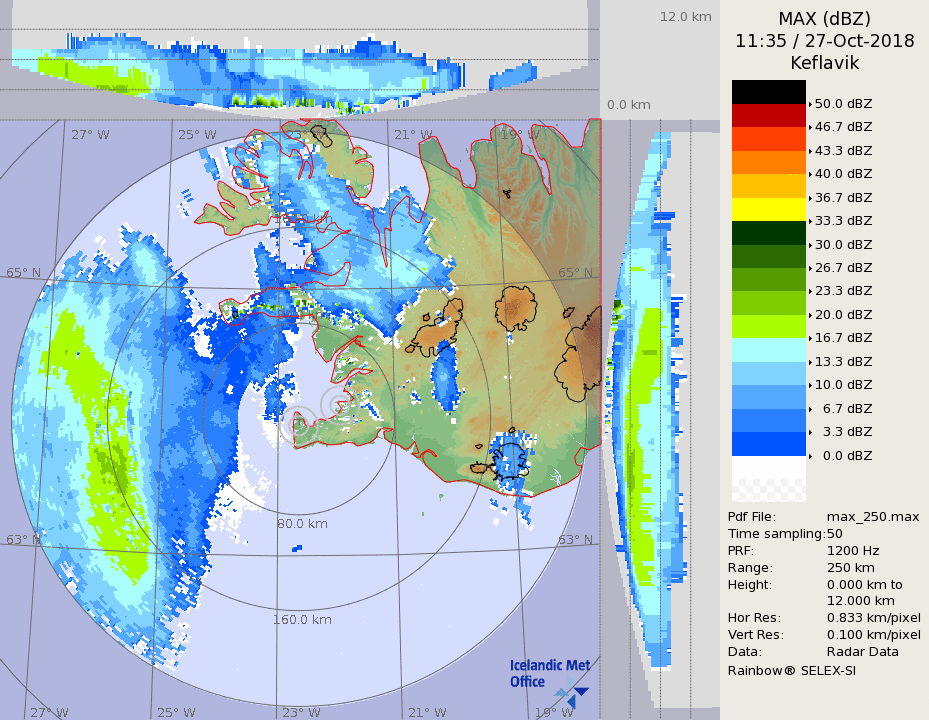The image size is (929, 720).
Task: Choose the red 46.7 dBZ legend swatch
Action: [768, 115]
